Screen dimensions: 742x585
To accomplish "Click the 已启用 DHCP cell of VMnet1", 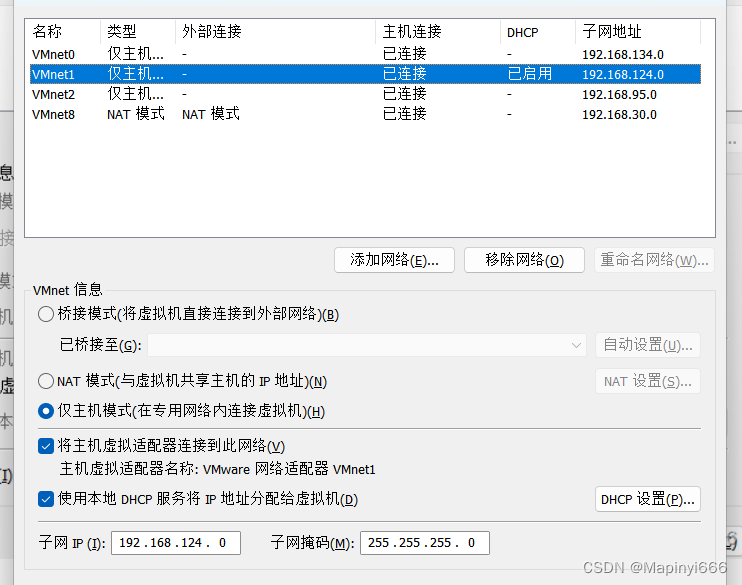I will coord(530,74).
